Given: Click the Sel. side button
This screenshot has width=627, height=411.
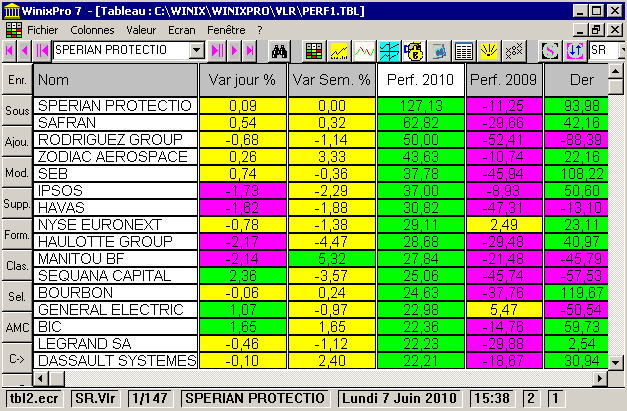Looking at the screenshot, I should [x=17, y=297].
